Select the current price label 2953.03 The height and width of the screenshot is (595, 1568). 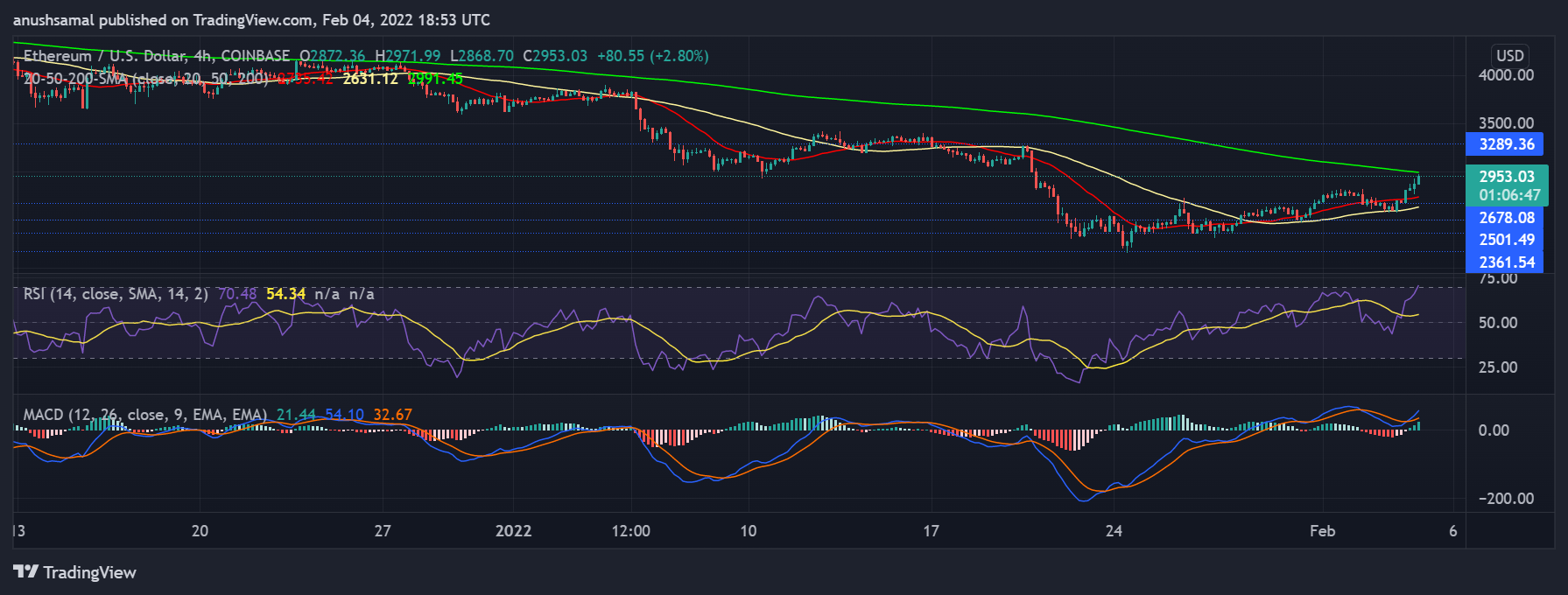(1506, 177)
